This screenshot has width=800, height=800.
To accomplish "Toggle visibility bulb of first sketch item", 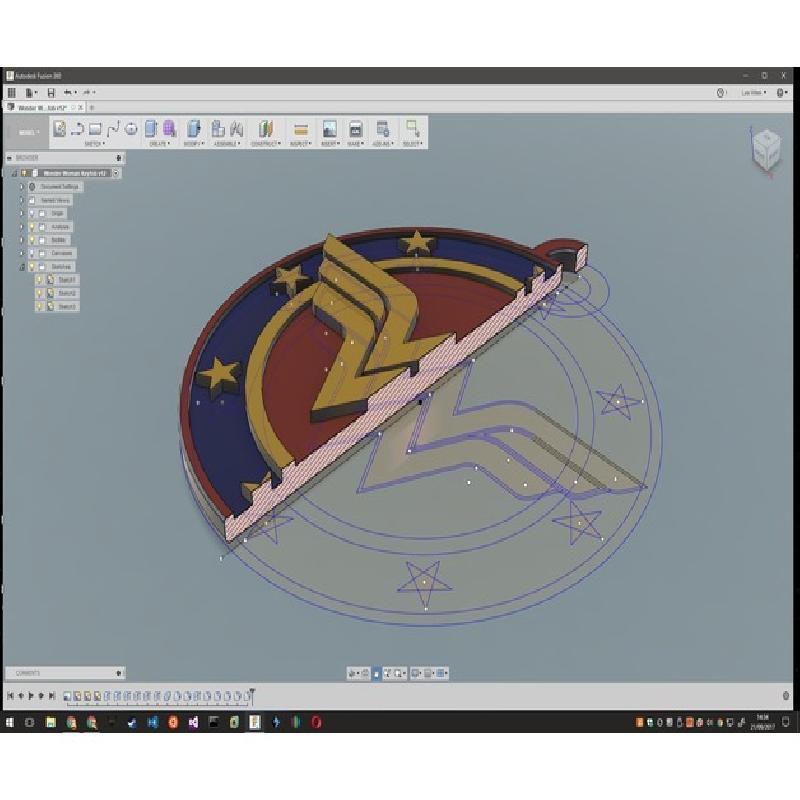I will [39, 280].
